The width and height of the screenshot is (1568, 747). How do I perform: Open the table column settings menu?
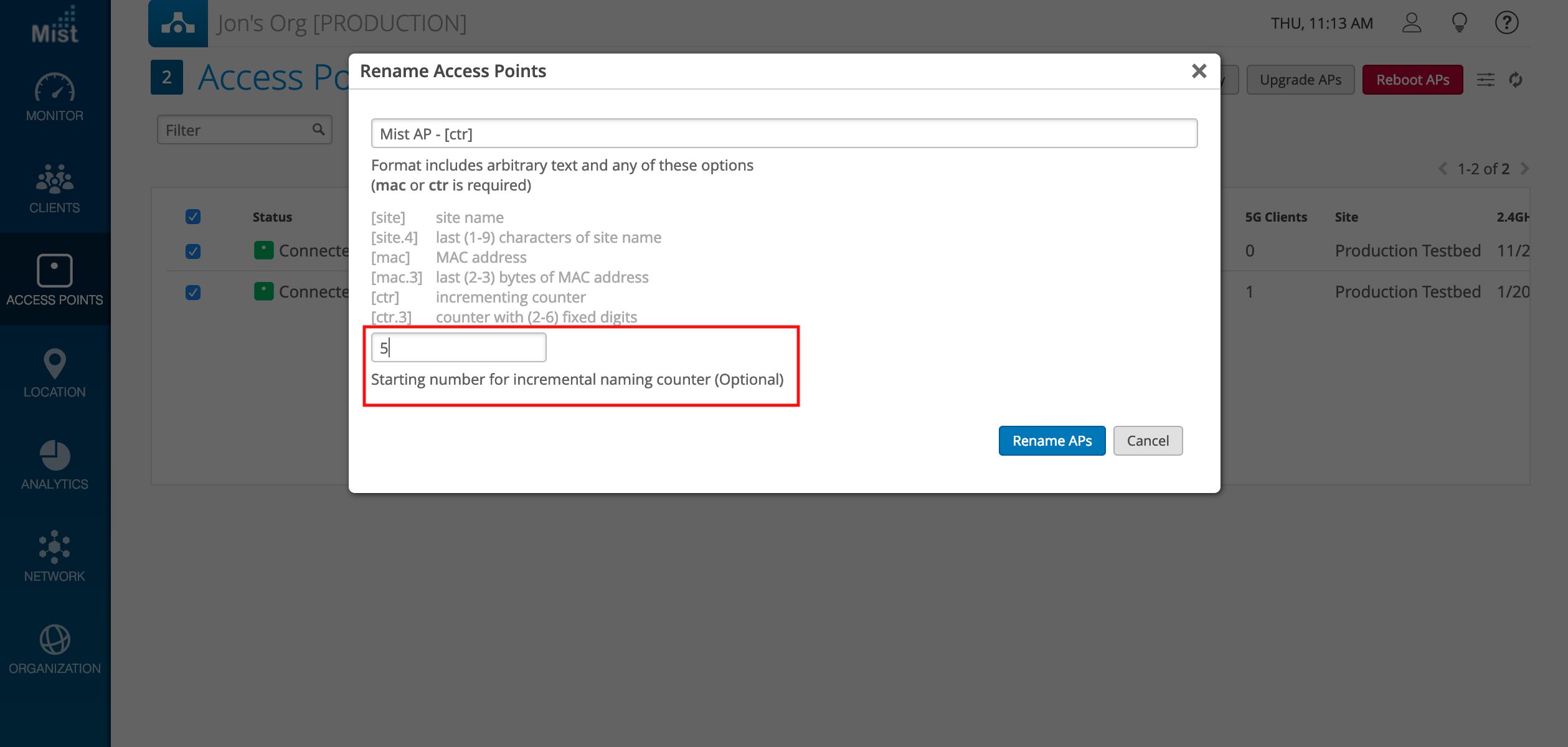click(x=1486, y=80)
